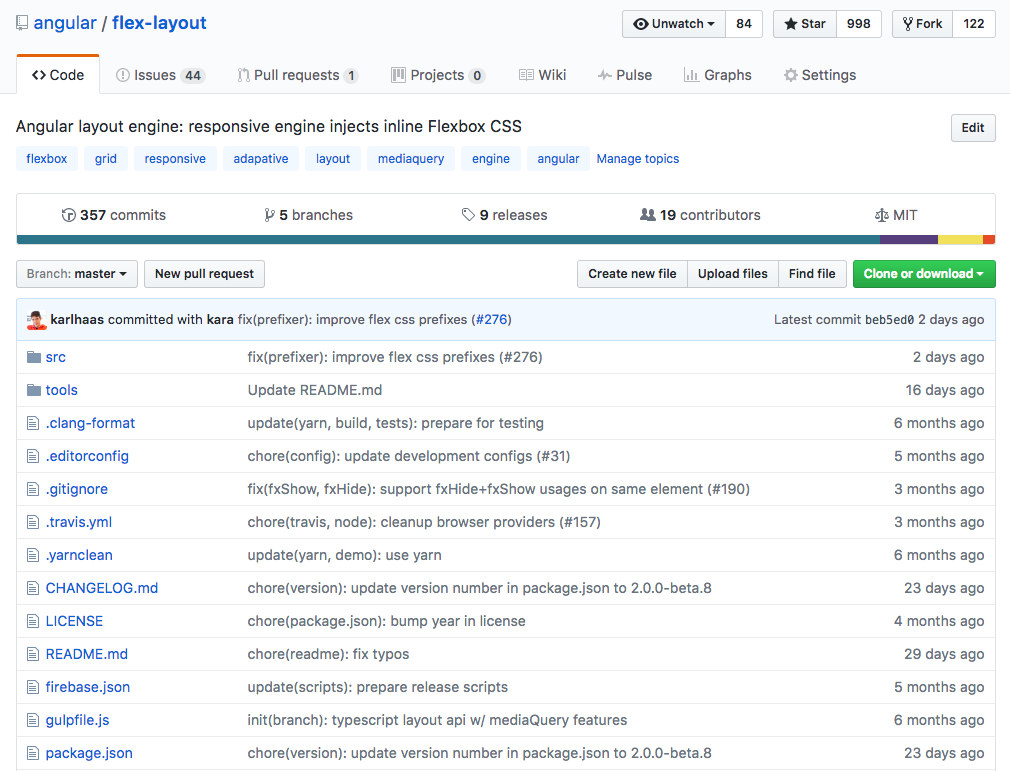The image size is (1010, 771).
Task: Click the tools folder icon
Action: [x=33, y=390]
